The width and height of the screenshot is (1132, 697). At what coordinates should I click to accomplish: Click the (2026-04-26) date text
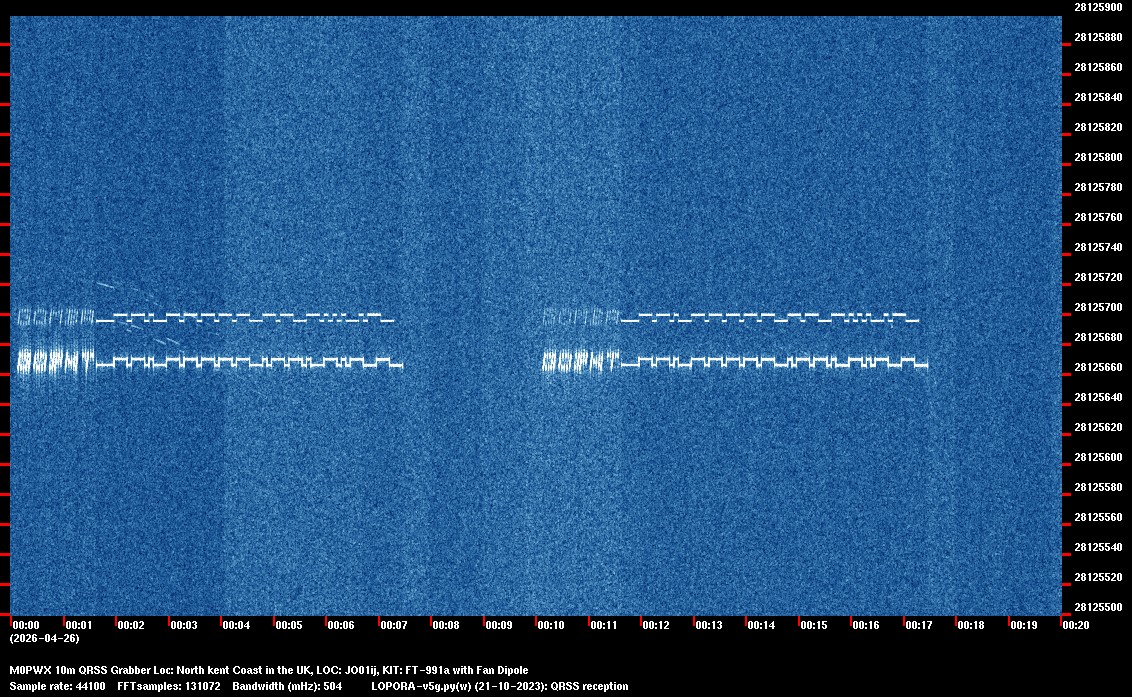click(x=44, y=638)
